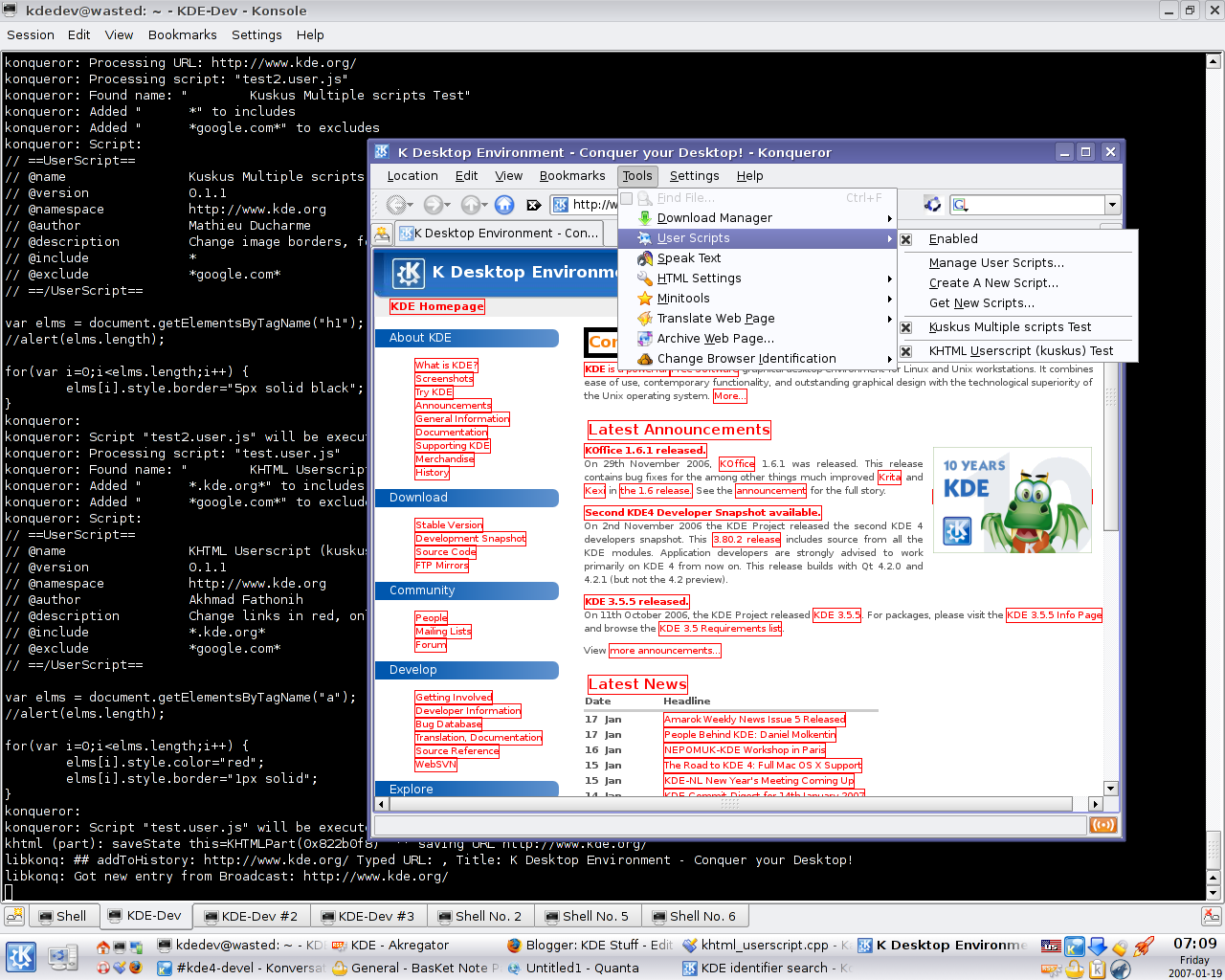1225x980 pixels.
Task: Open the KDE K Menu launcher
Action: [21, 957]
